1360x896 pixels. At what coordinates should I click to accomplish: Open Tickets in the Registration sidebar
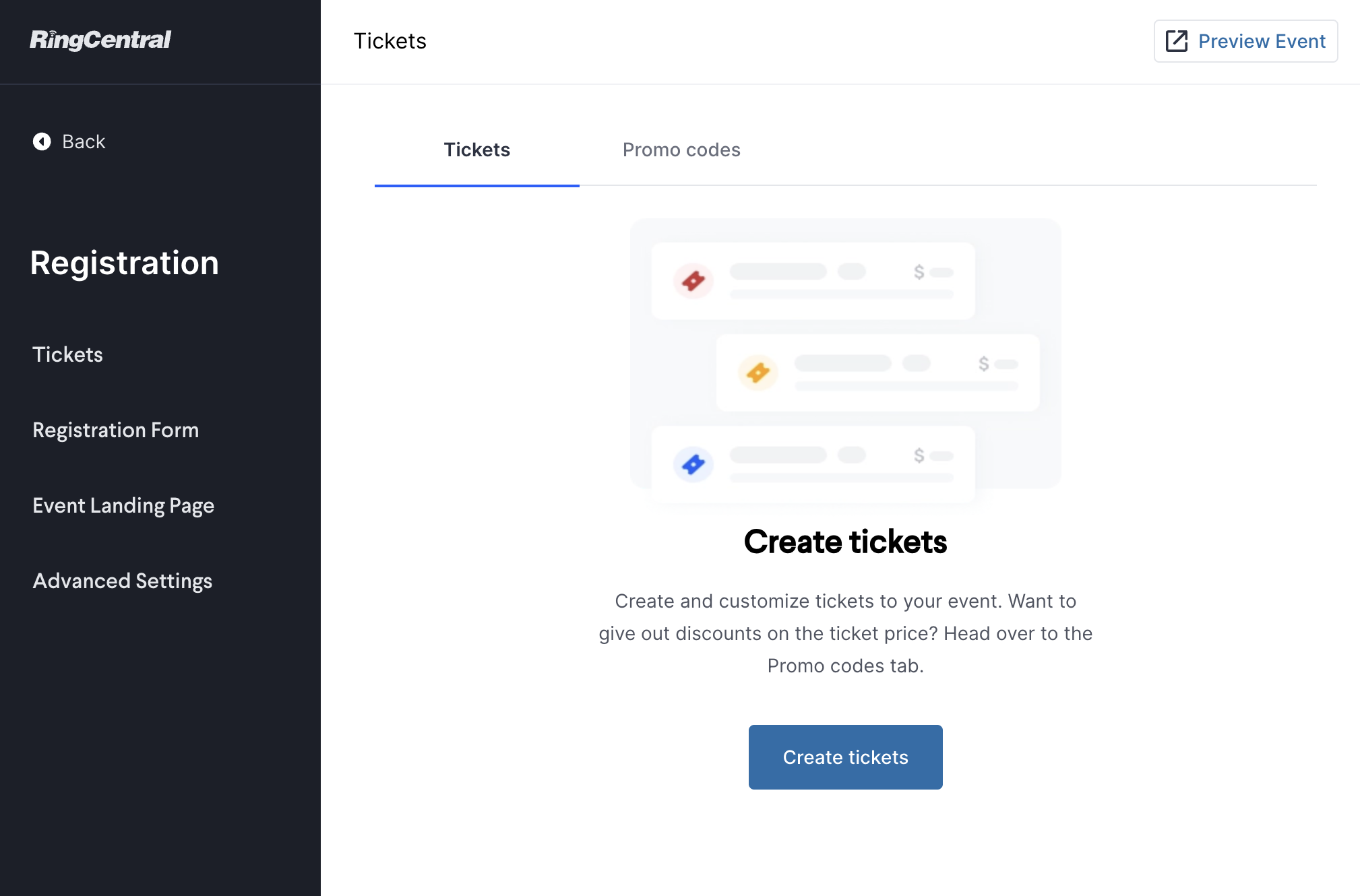68,354
